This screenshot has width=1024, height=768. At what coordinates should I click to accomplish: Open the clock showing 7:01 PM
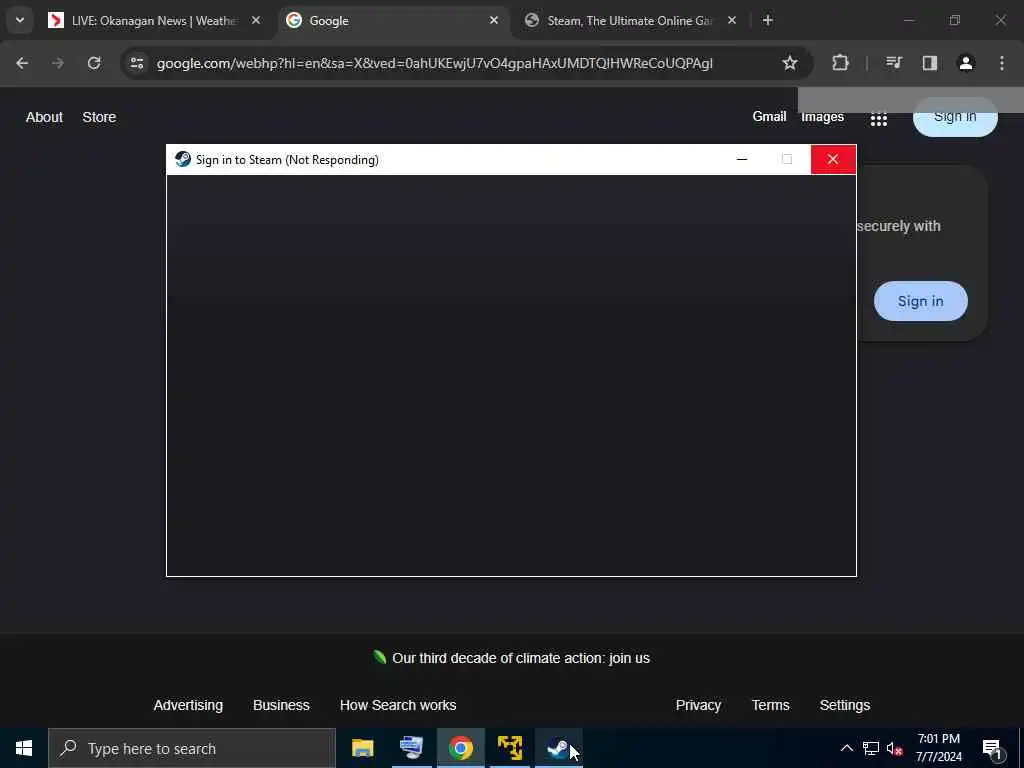[938, 748]
